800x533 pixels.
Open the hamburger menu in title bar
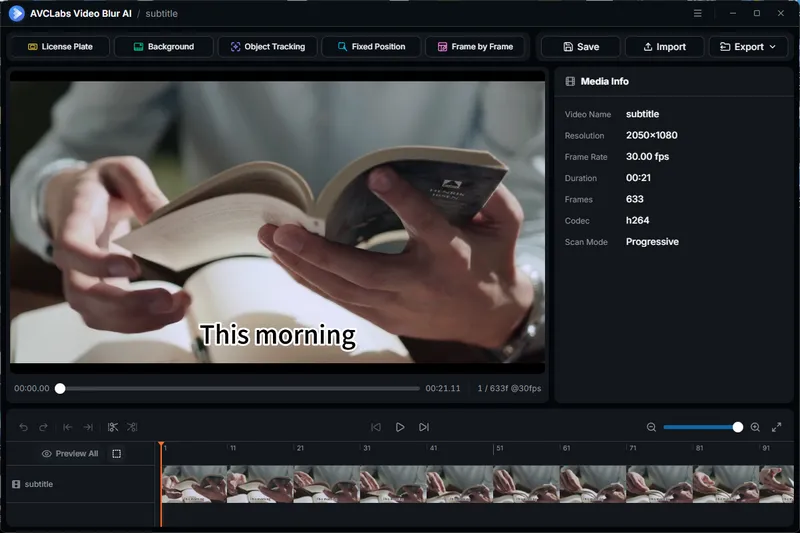(x=697, y=13)
